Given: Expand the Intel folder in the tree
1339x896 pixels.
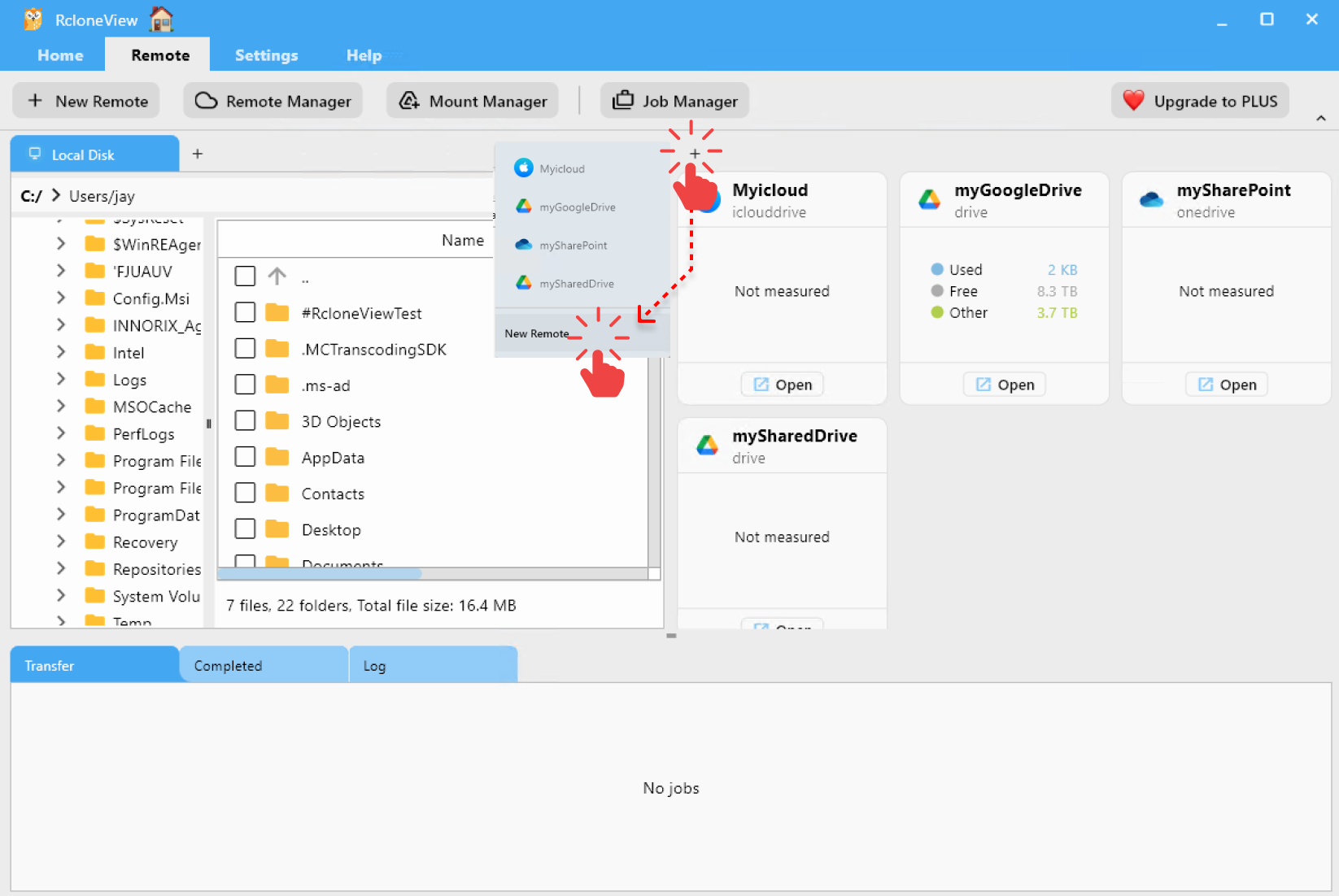Looking at the screenshot, I should (61, 352).
